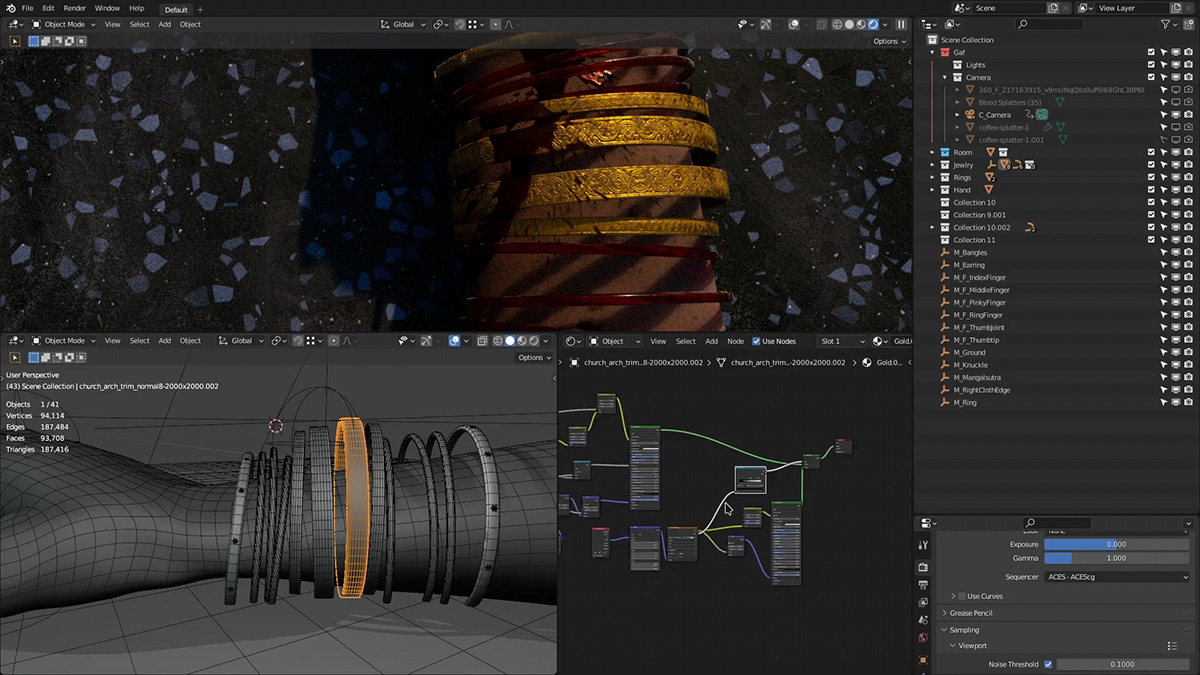Open the Options dropdown in the bottom viewport

click(533, 357)
